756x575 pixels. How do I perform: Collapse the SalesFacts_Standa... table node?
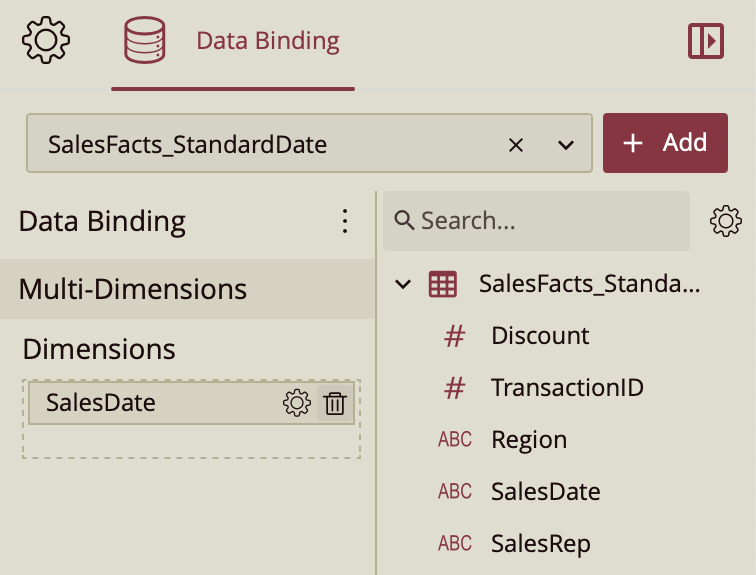403,284
